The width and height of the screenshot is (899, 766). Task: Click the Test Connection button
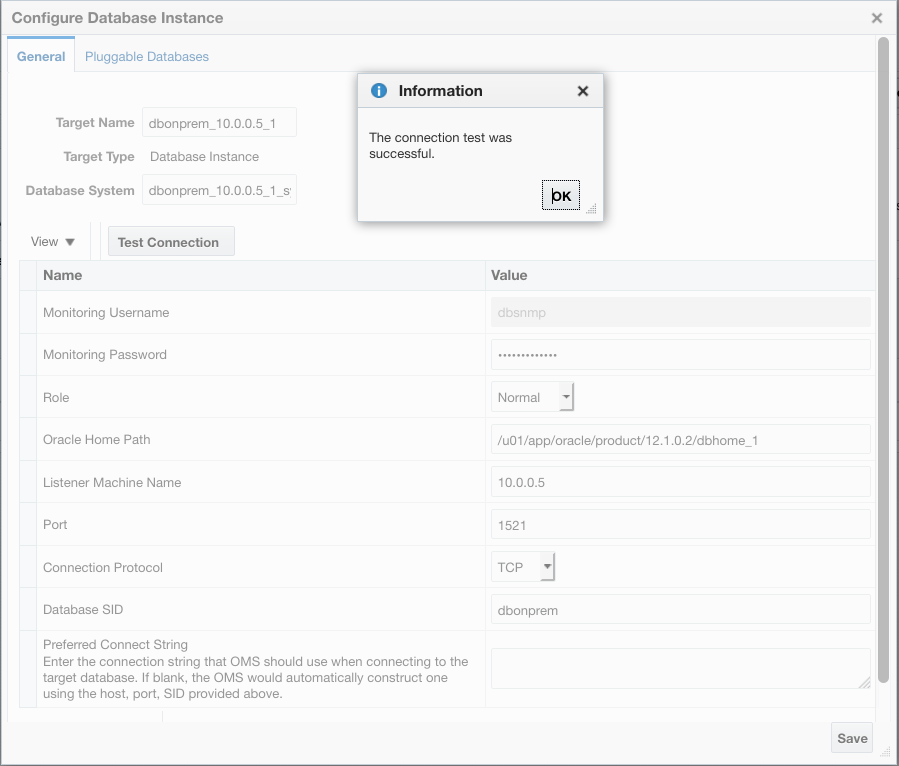(x=168, y=242)
